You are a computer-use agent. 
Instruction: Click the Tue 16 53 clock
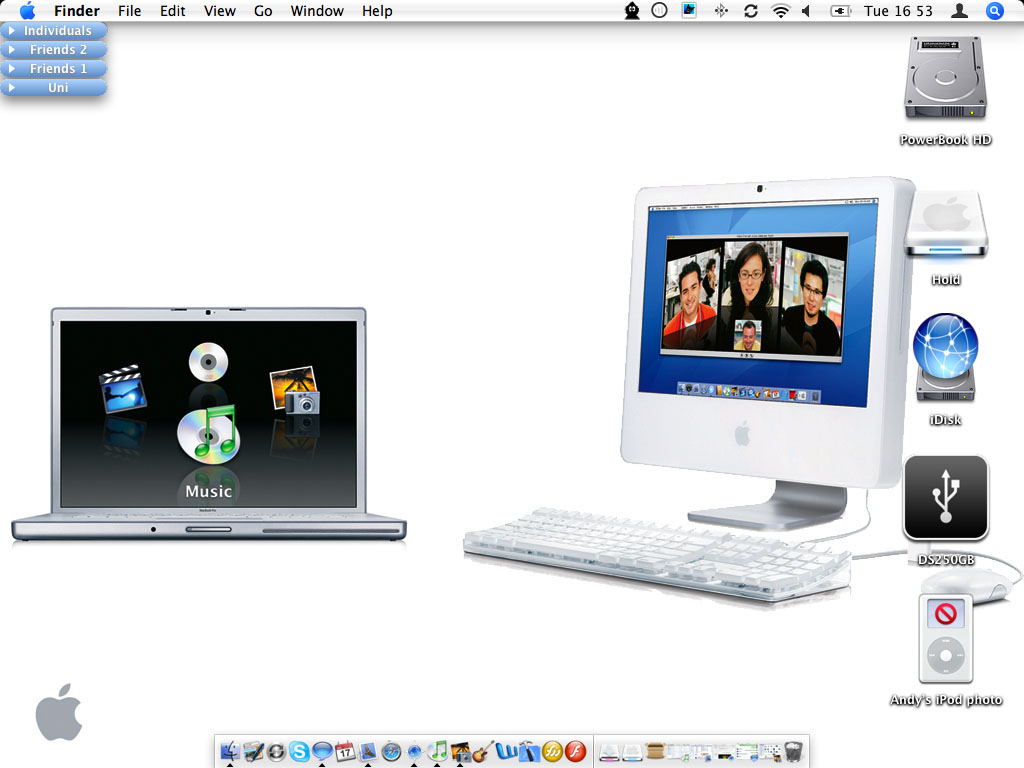(x=898, y=10)
